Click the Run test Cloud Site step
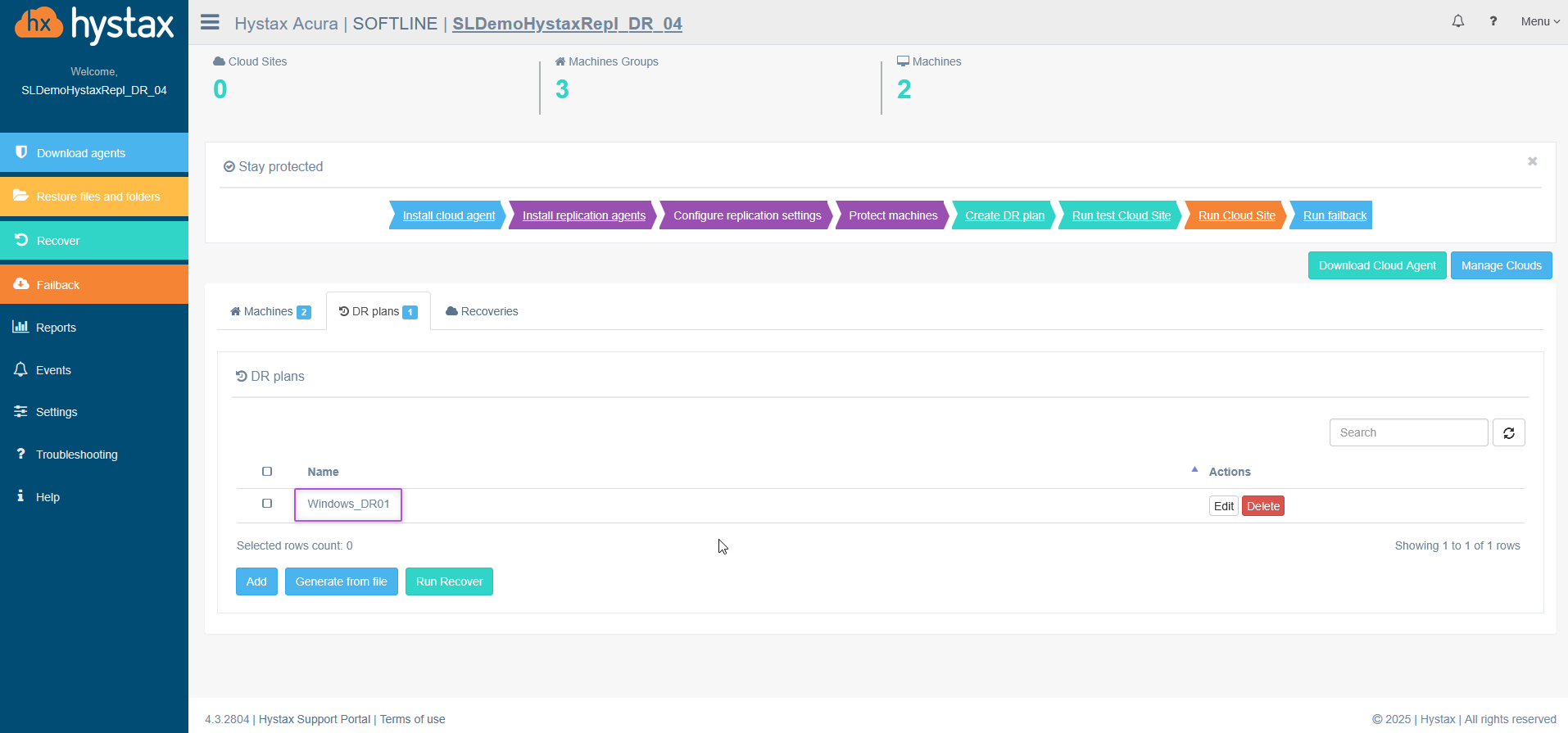1568x733 pixels. (x=1121, y=215)
